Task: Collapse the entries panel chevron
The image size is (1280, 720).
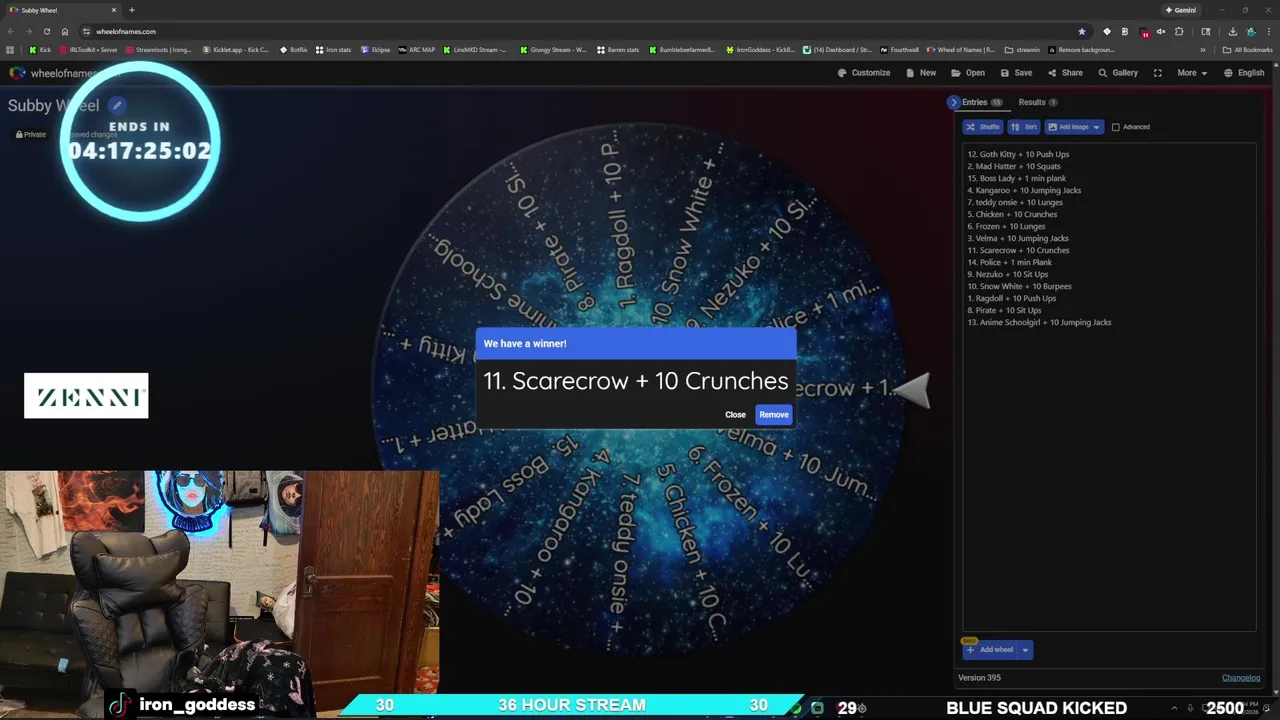Action: tap(953, 102)
